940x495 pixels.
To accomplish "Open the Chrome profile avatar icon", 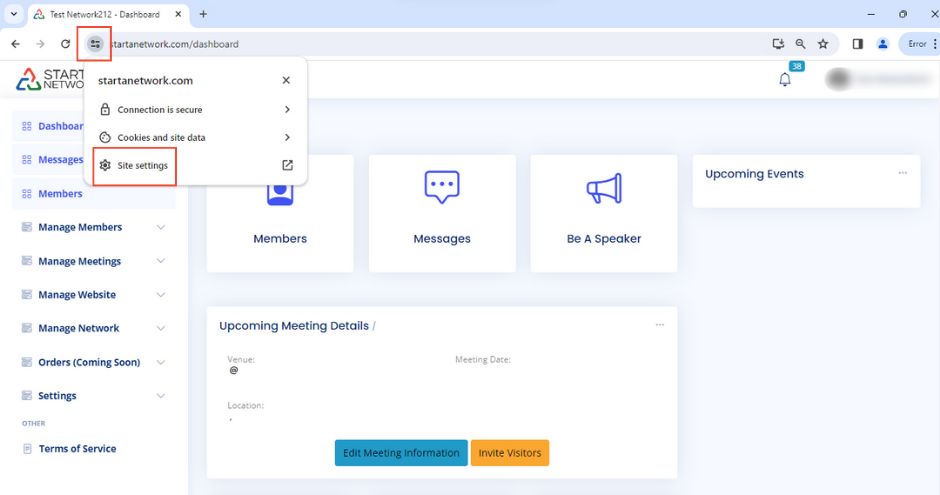I will (x=883, y=44).
